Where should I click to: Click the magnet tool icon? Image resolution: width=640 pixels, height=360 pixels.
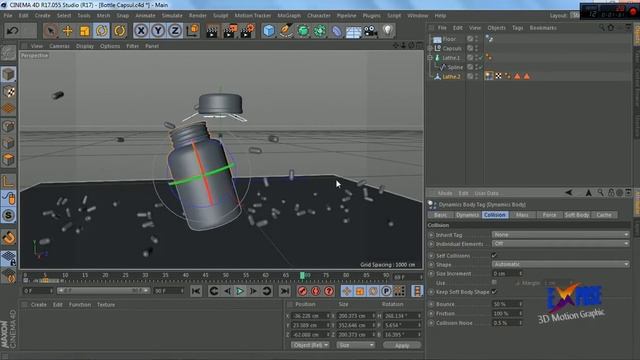[9, 238]
